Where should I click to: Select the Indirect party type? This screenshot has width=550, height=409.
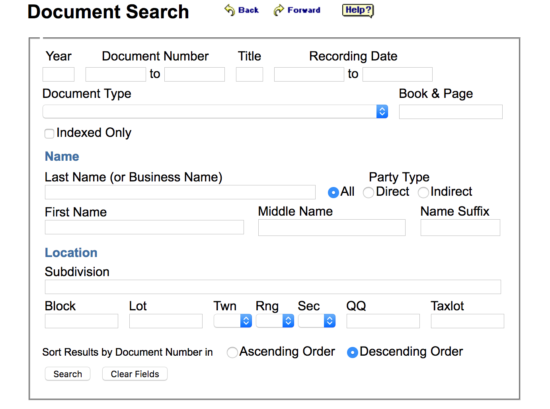423,192
